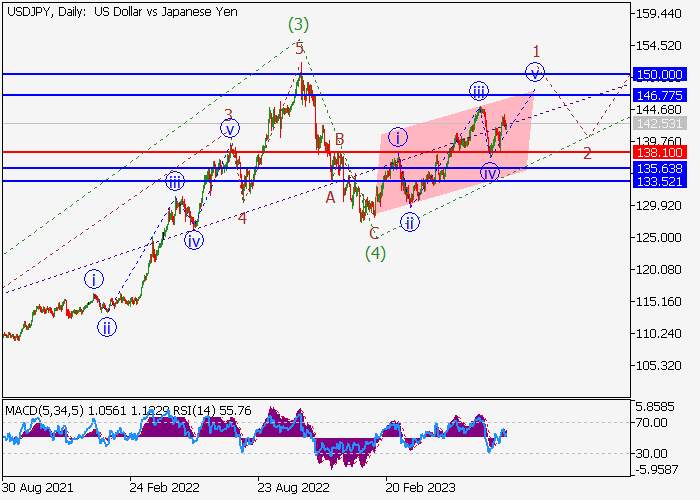The image size is (700, 500).
Task: Click the MACD(5,34,5) RSI(14) indicator caption
Action: tap(129, 410)
